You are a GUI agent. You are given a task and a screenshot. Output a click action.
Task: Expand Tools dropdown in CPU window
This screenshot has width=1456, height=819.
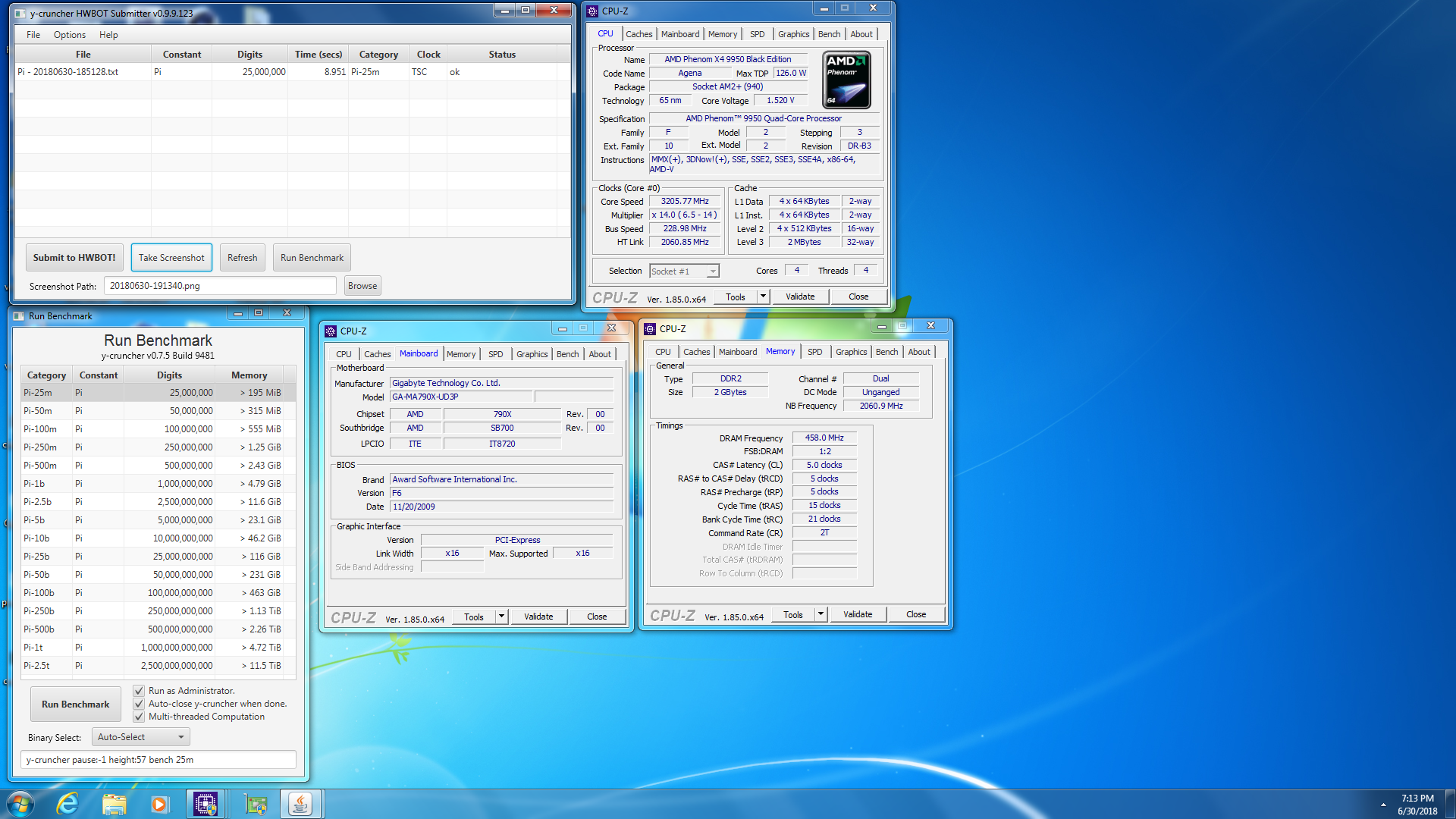pos(763,297)
